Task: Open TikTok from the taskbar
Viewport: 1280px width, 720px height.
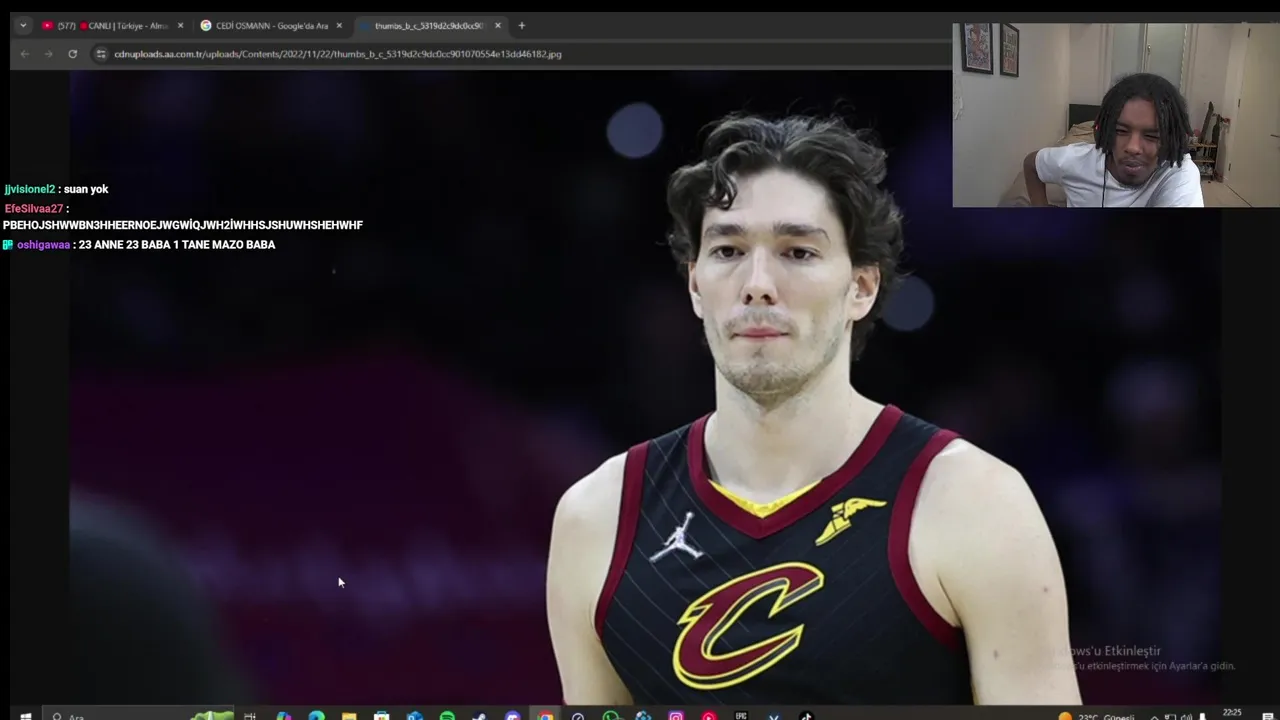Action: pyautogui.click(x=806, y=716)
